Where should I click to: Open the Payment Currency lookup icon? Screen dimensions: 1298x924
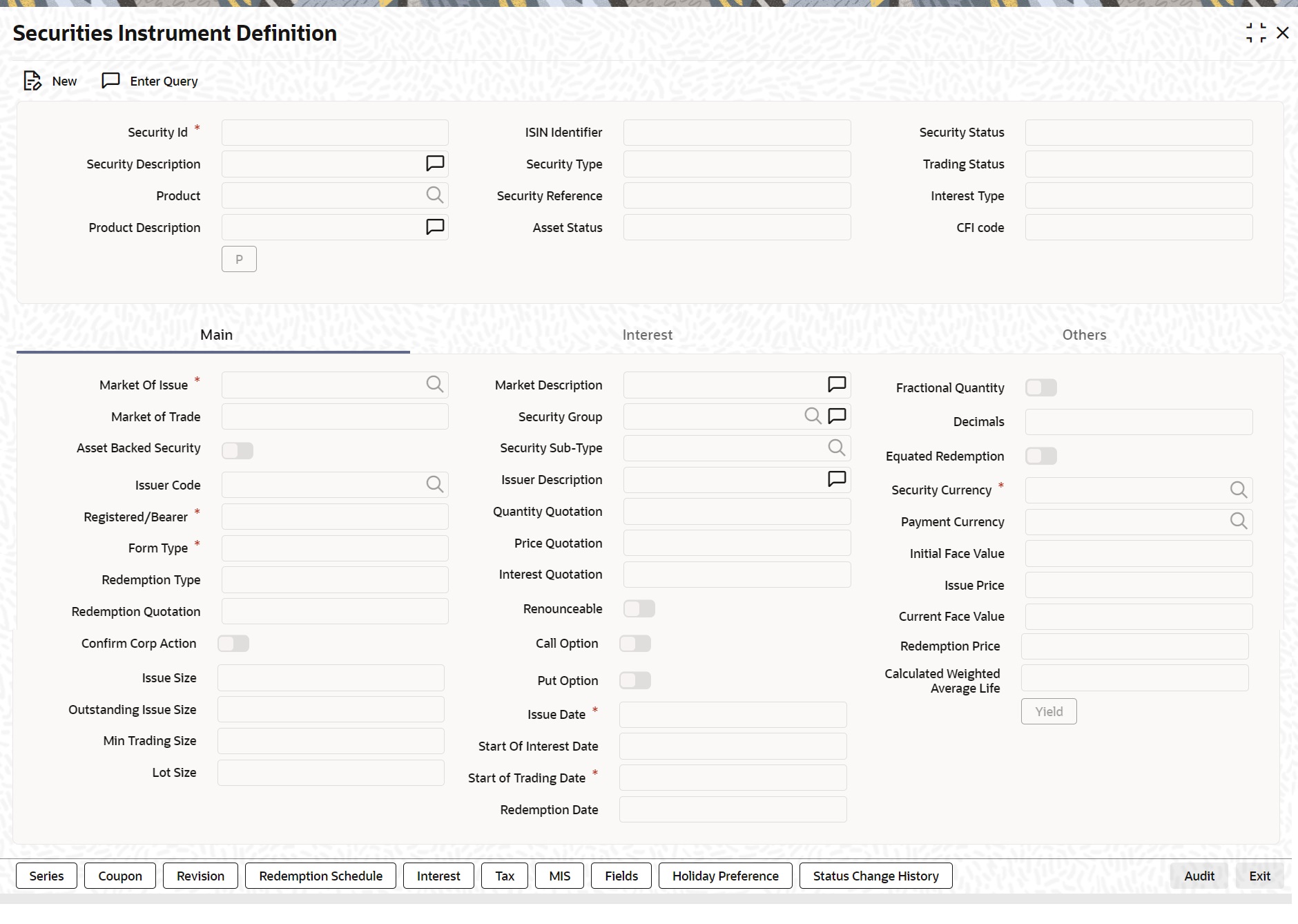point(1239,521)
